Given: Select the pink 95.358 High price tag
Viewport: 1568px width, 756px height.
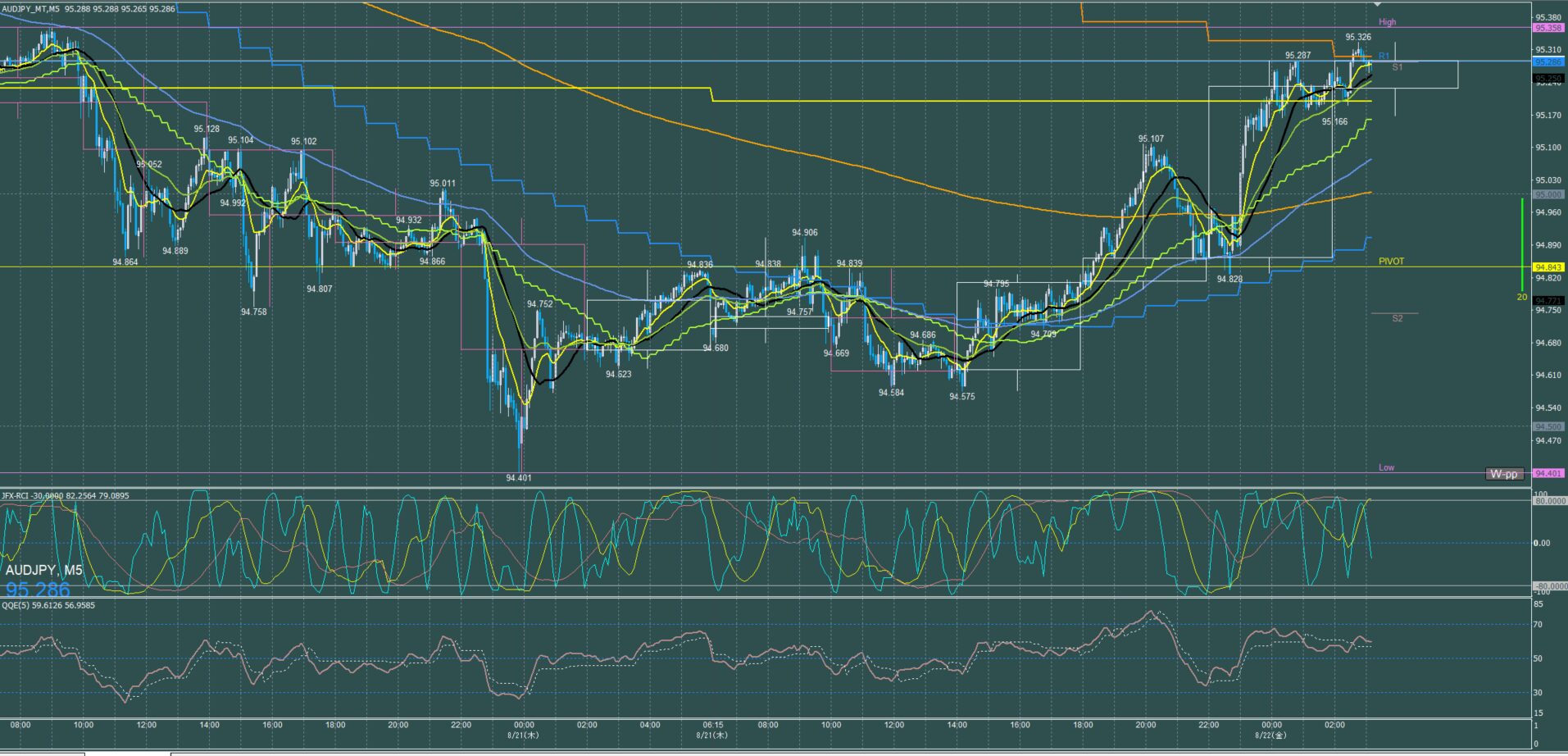Looking at the screenshot, I should tap(1548, 28).
